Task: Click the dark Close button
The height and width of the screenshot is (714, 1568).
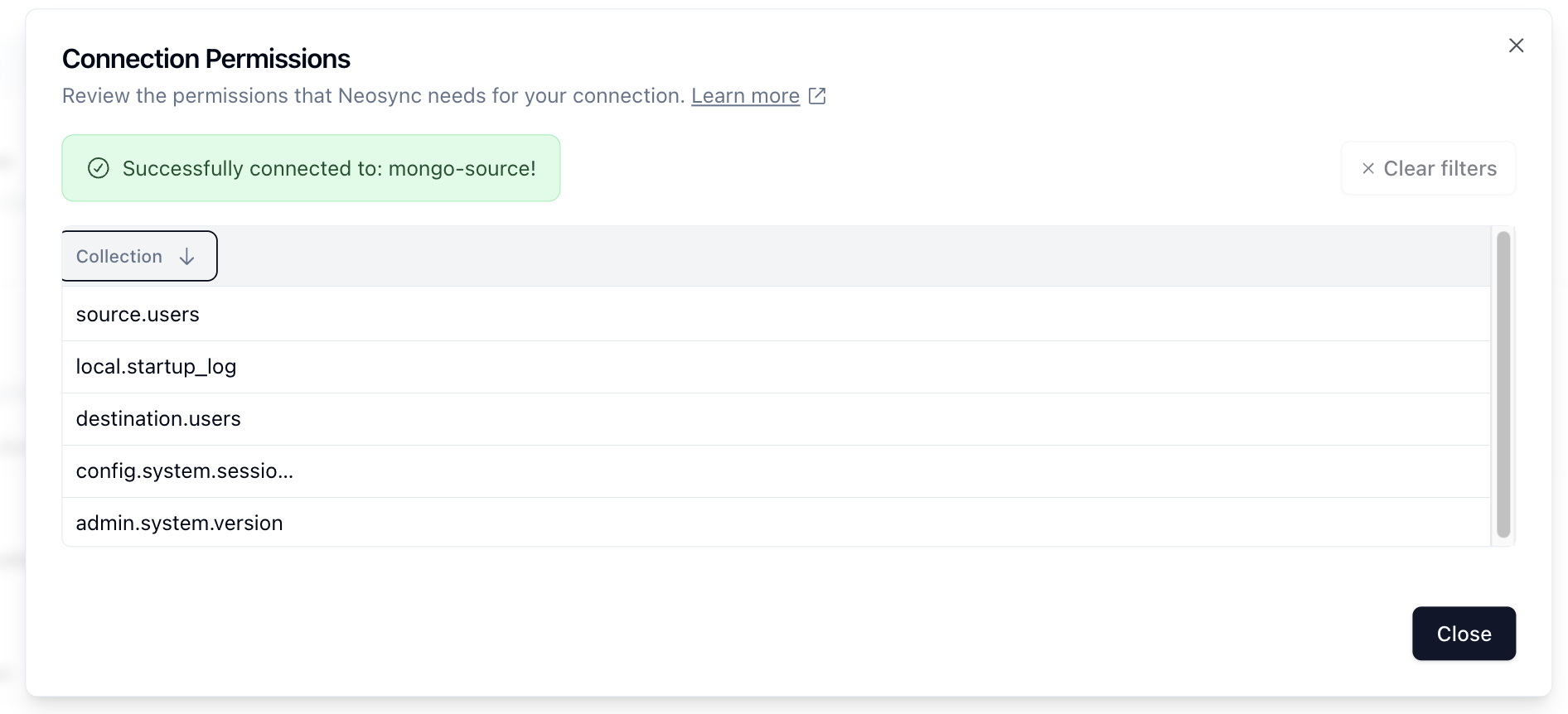Action: pos(1464,634)
